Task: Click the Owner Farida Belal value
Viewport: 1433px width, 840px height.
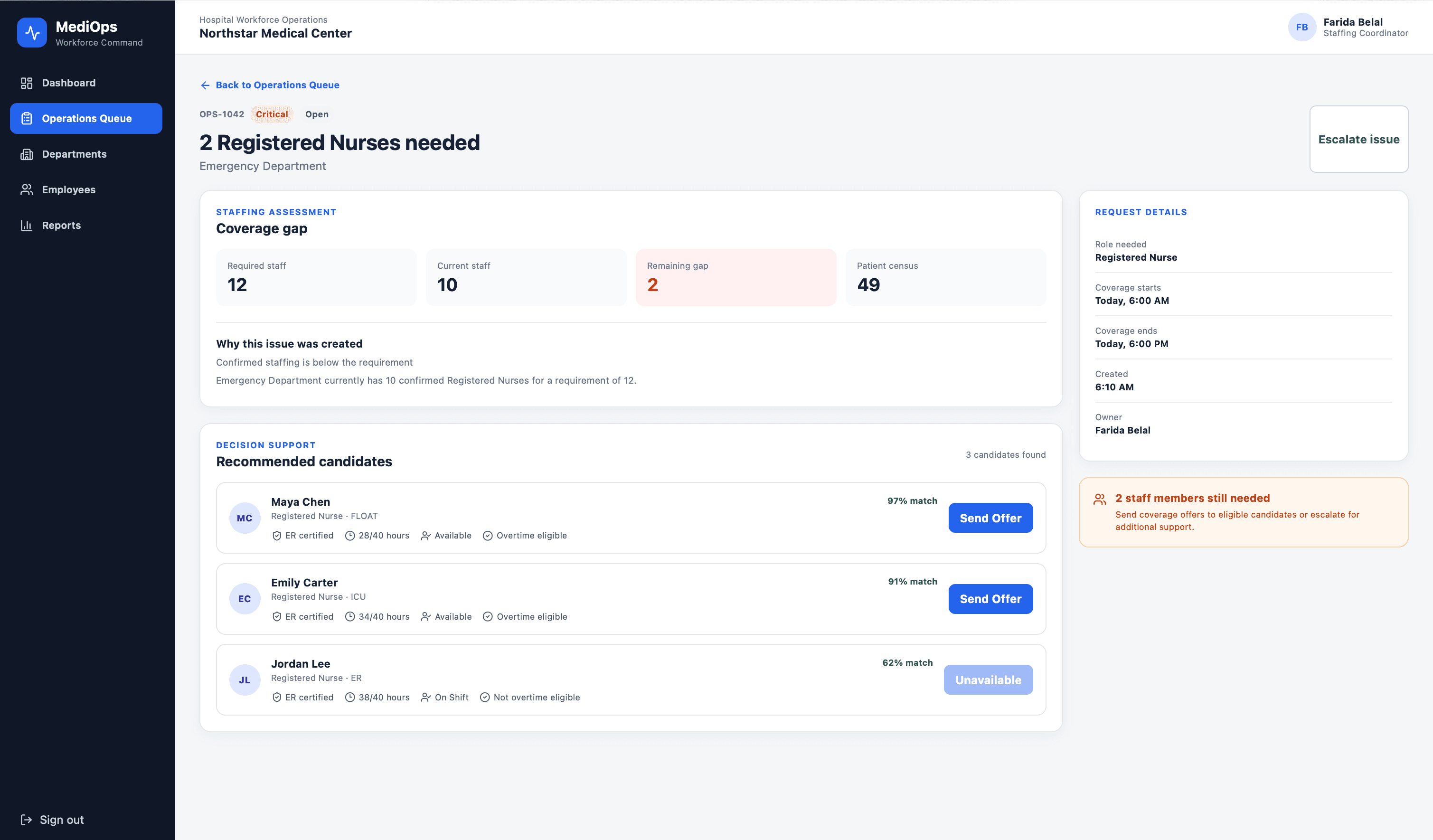Action: [1122, 431]
